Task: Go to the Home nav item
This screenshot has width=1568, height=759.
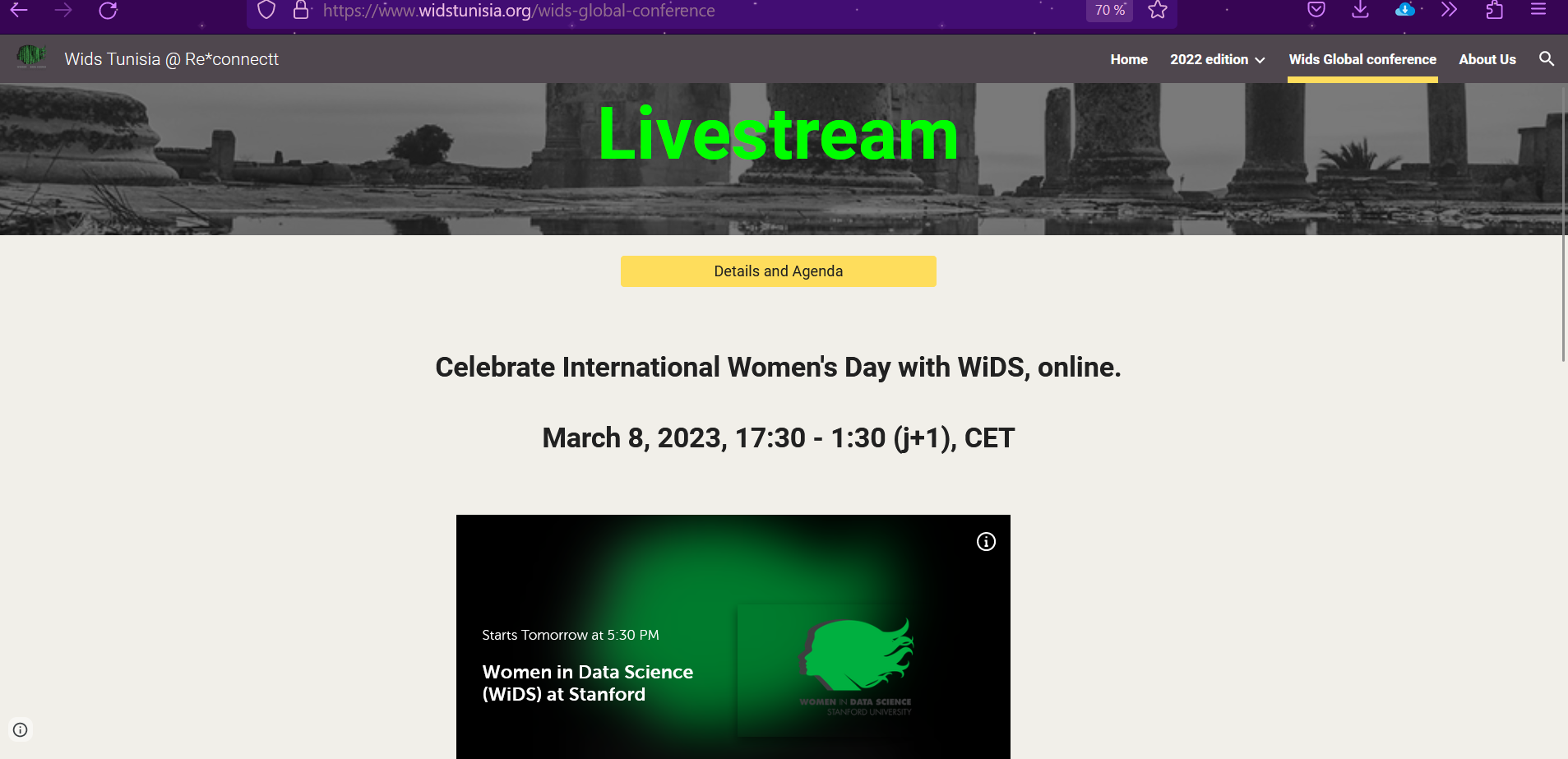Action: click(1129, 59)
